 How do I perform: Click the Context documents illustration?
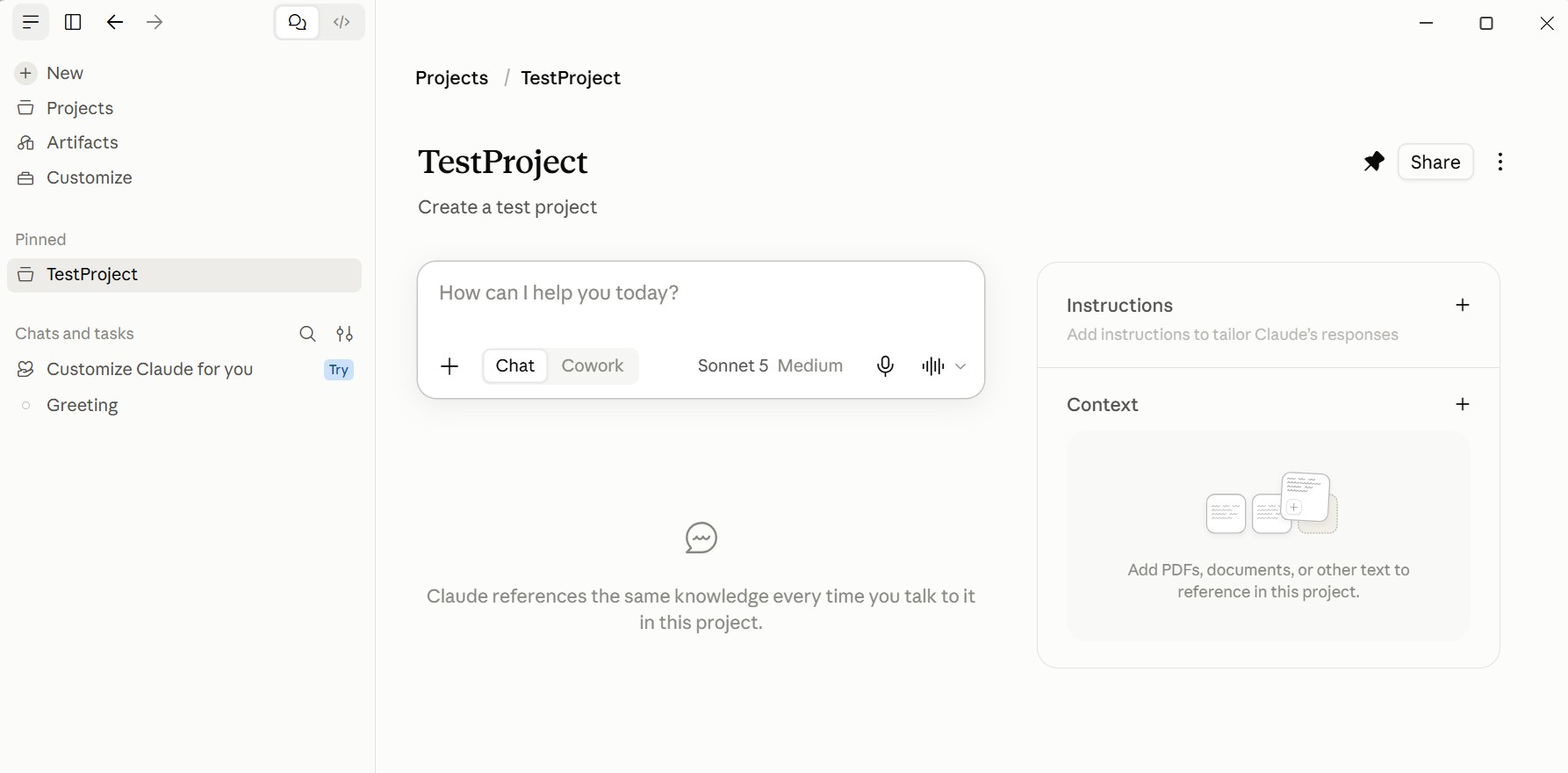pyautogui.click(x=1271, y=503)
